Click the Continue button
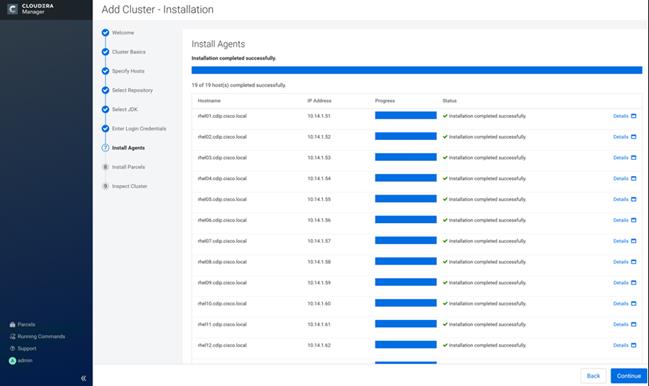 [x=628, y=376]
